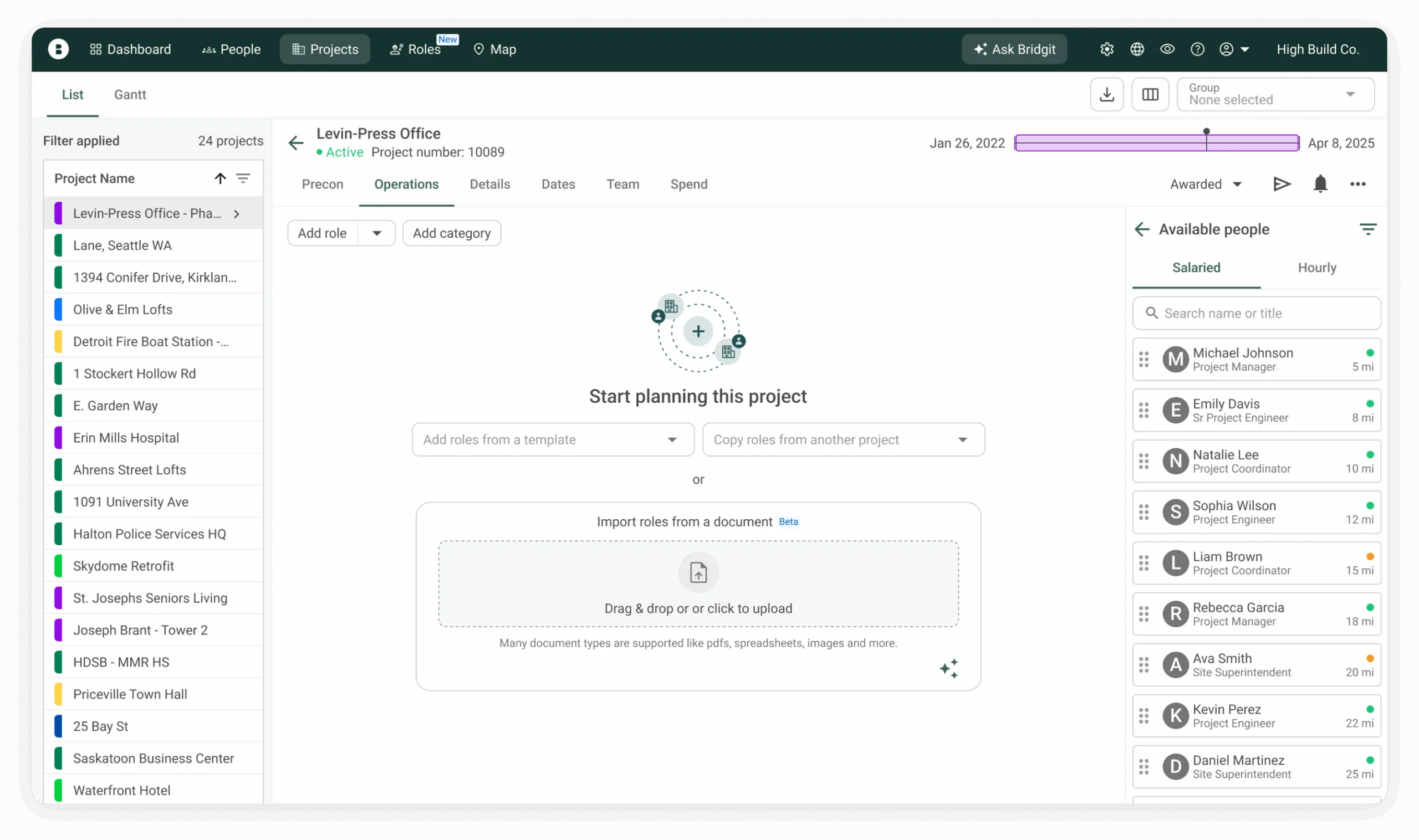1419x840 pixels.
Task: Toggle the eye visibility icon in header
Action: tap(1166, 49)
